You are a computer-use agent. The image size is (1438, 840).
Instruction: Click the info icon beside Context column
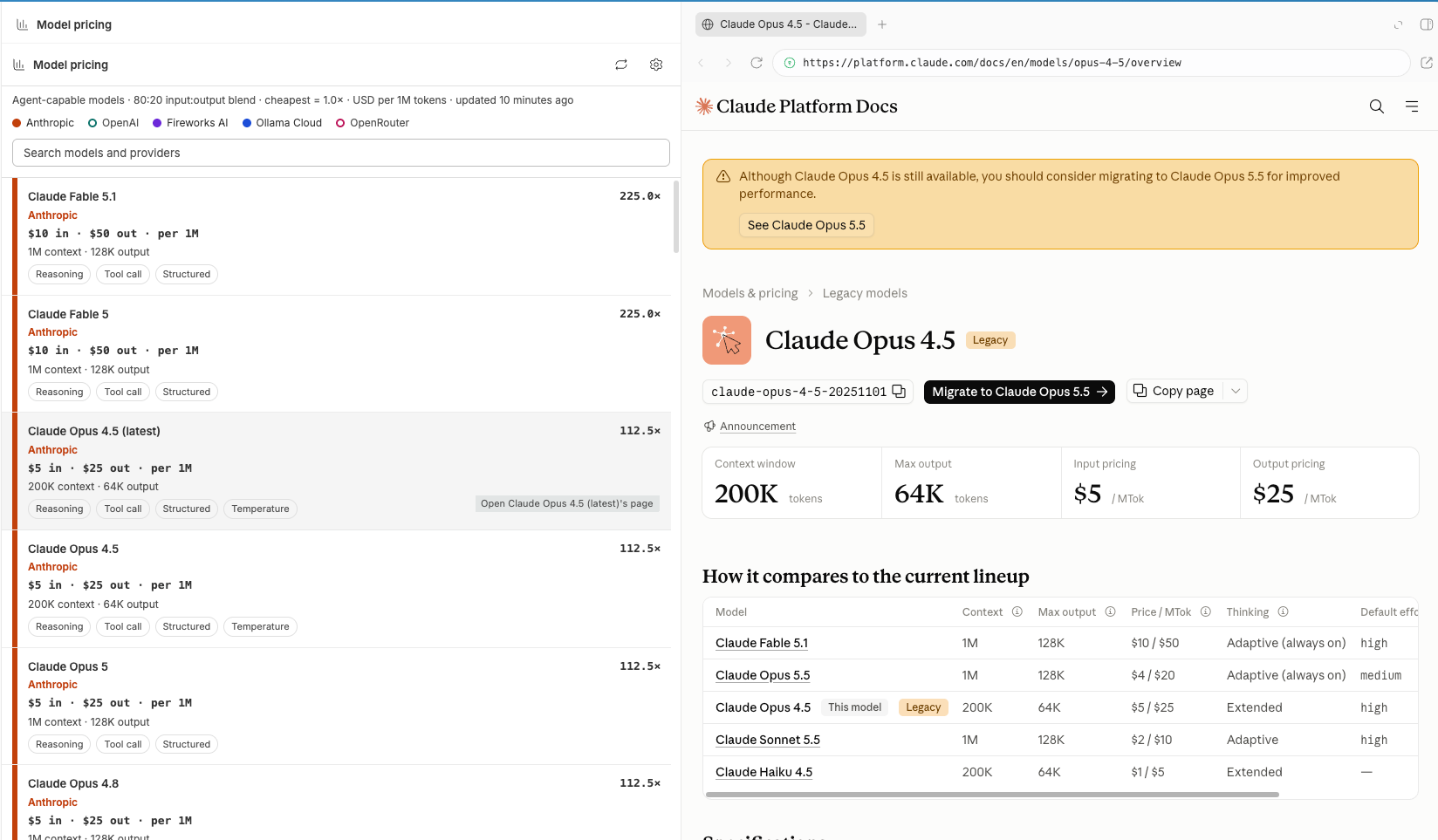point(1017,611)
